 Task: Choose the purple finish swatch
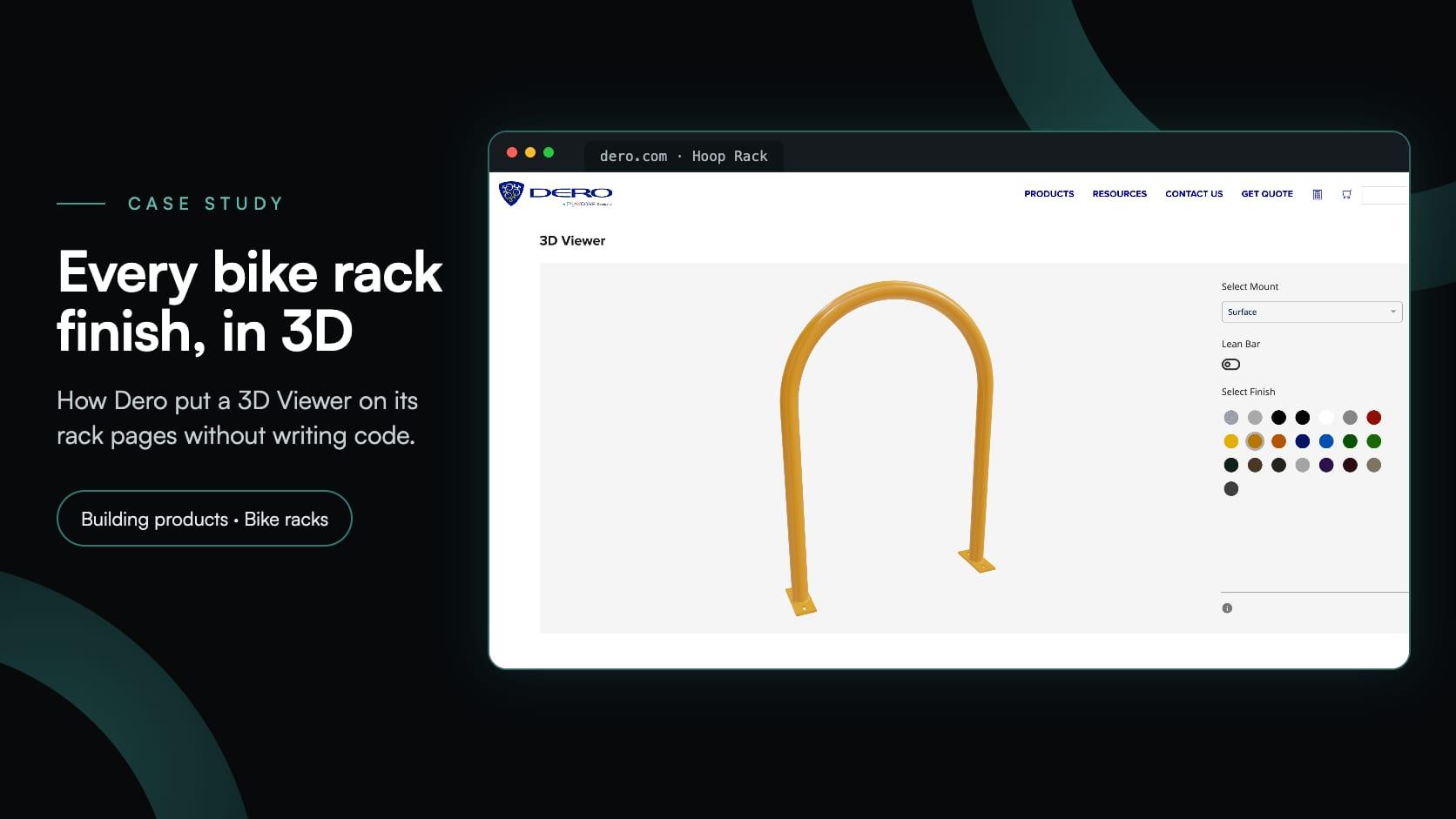1325,465
